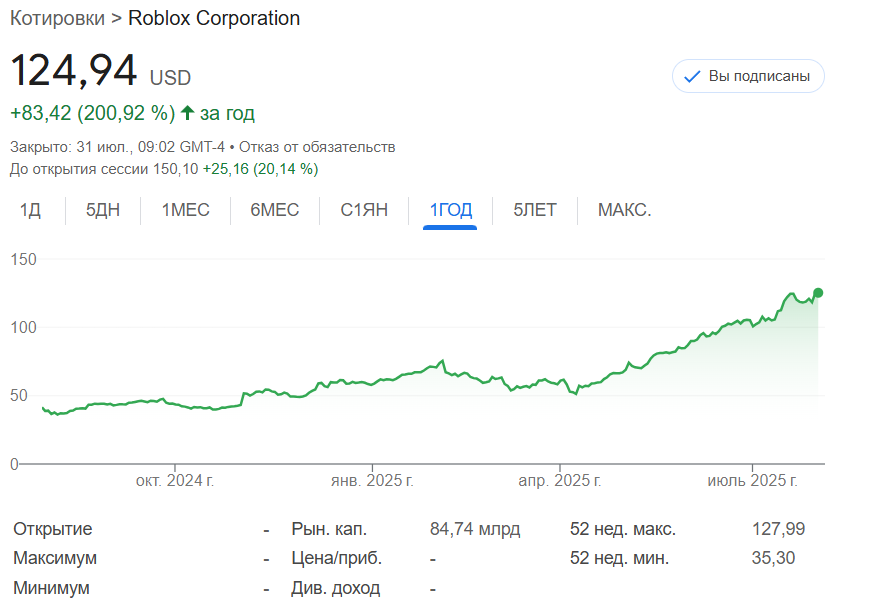Click the 150 value on the price axis
The height and width of the screenshot is (611, 869).
23,259
